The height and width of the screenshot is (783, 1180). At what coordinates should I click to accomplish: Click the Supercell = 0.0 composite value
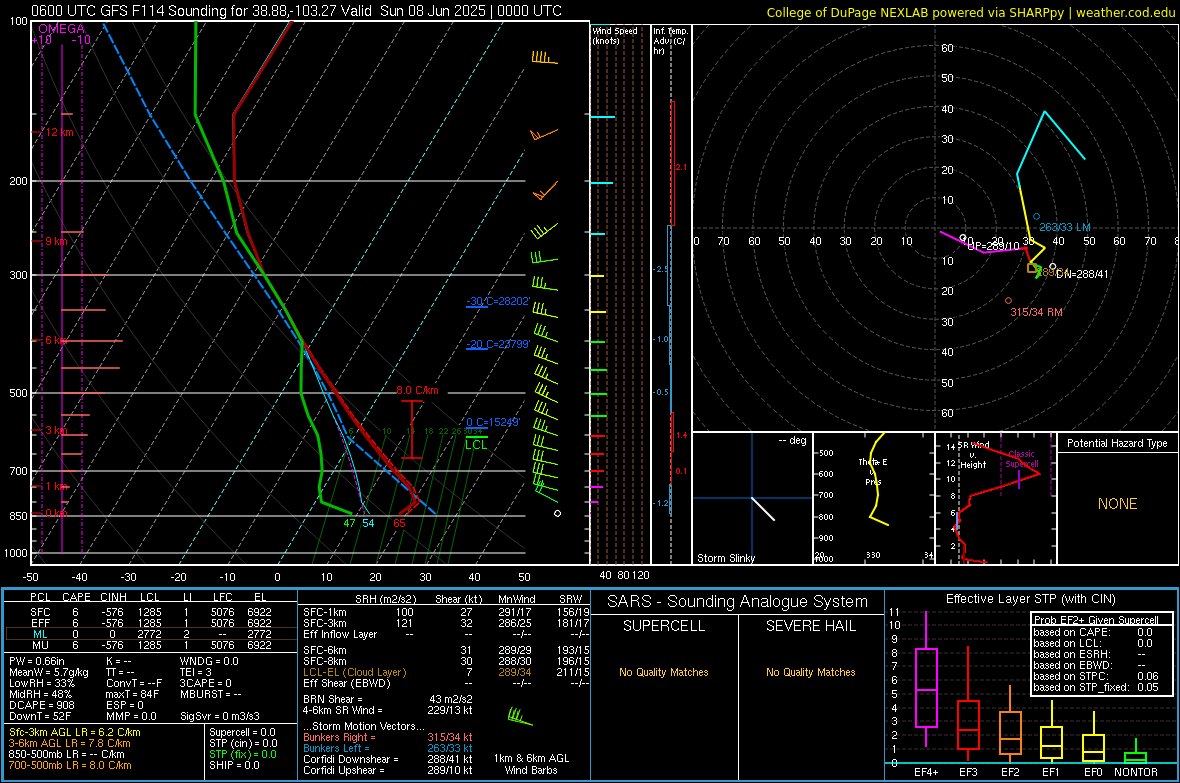(x=242, y=732)
